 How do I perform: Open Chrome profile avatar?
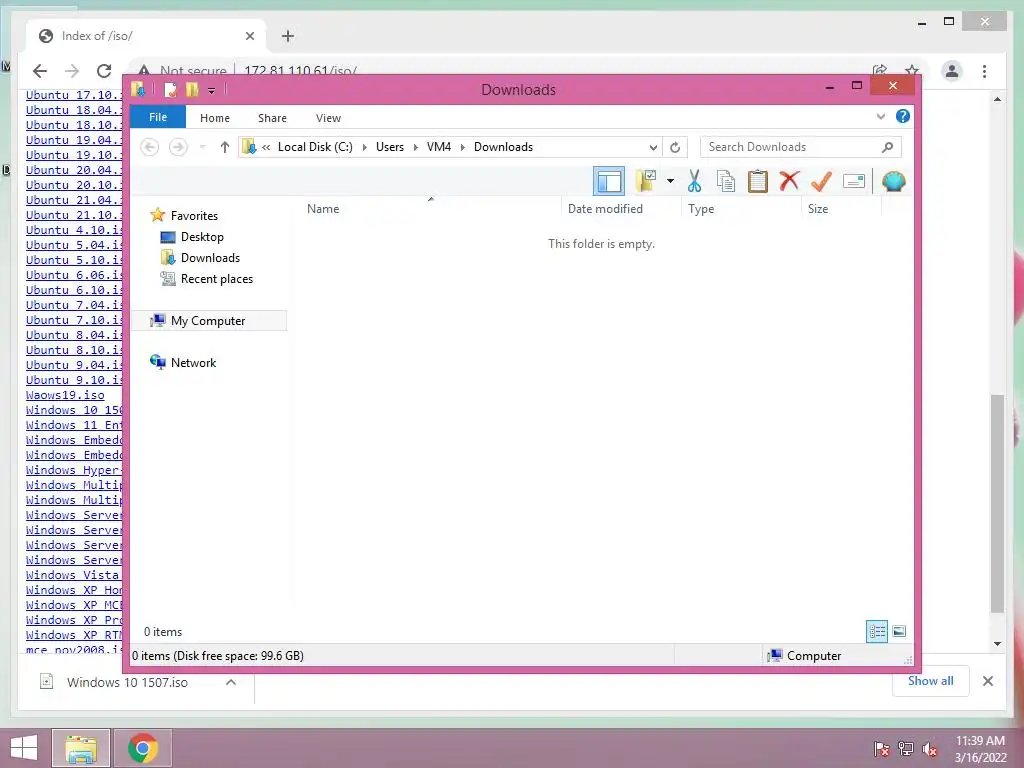(952, 71)
